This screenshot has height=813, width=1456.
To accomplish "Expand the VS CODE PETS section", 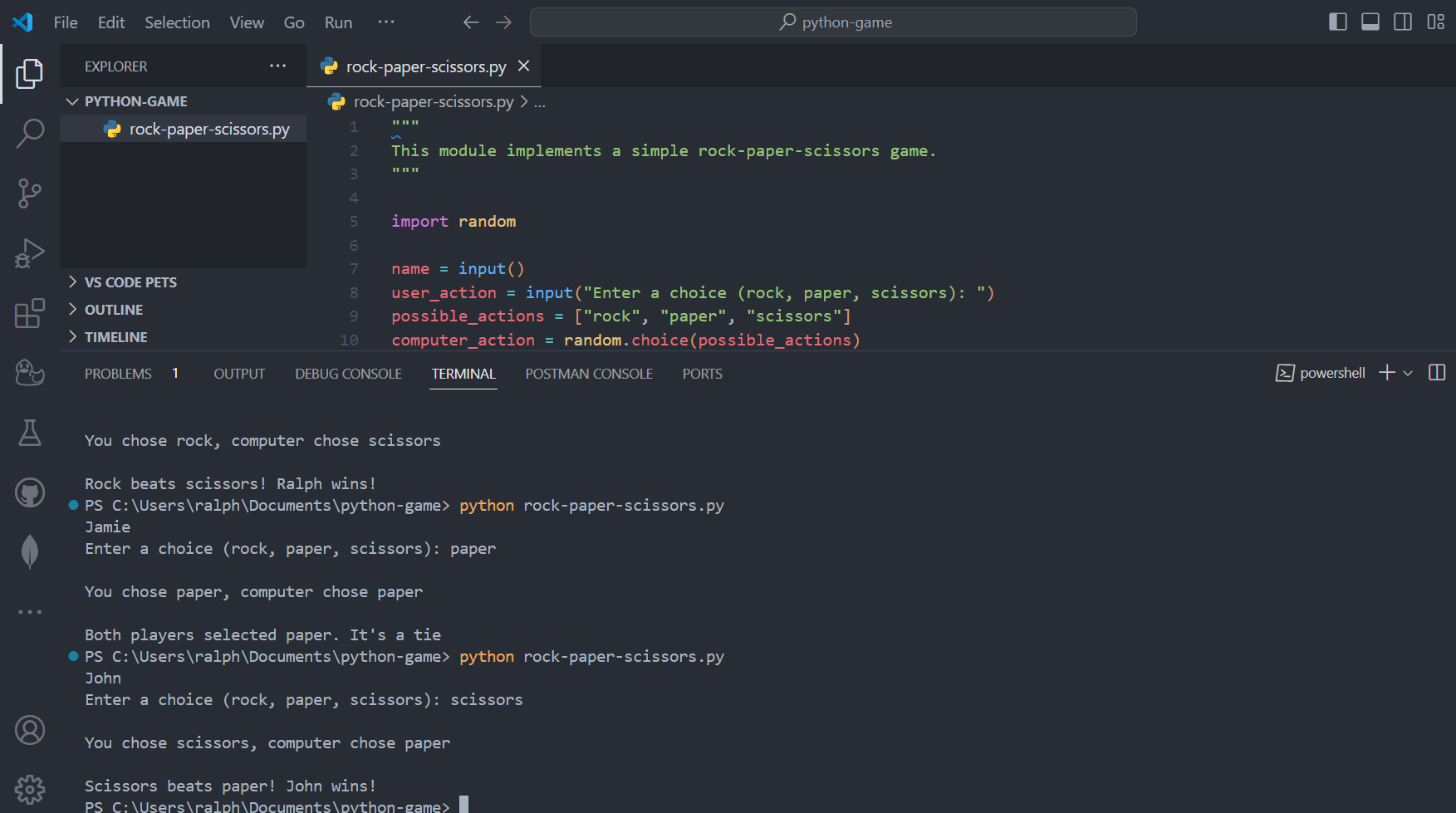I will pos(183,282).
